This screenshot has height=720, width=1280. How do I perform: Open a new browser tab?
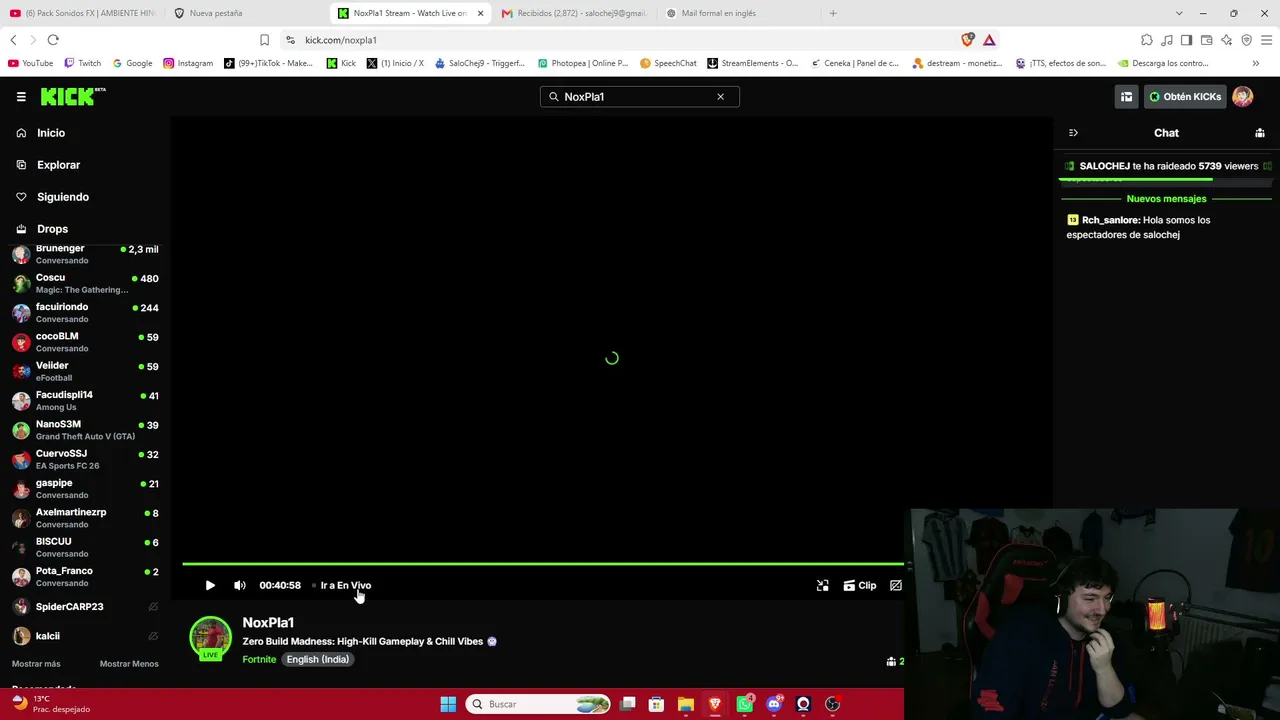(x=833, y=13)
